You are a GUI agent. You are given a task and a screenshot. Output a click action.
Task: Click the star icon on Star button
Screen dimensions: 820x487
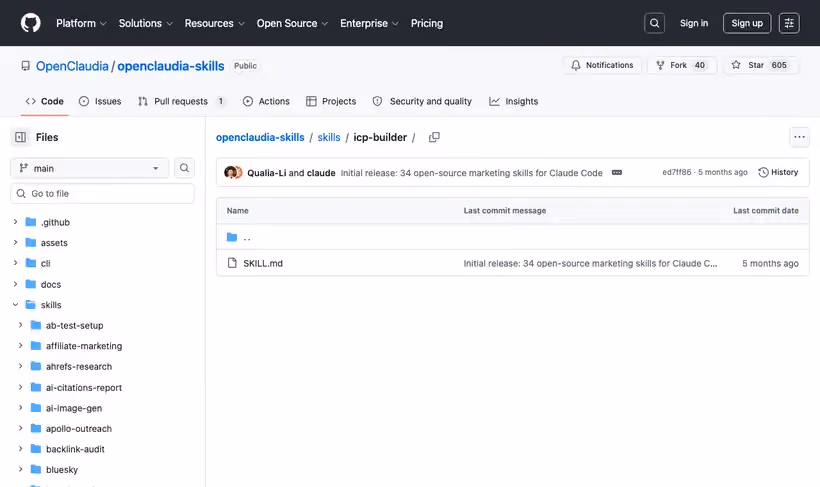point(736,65)
